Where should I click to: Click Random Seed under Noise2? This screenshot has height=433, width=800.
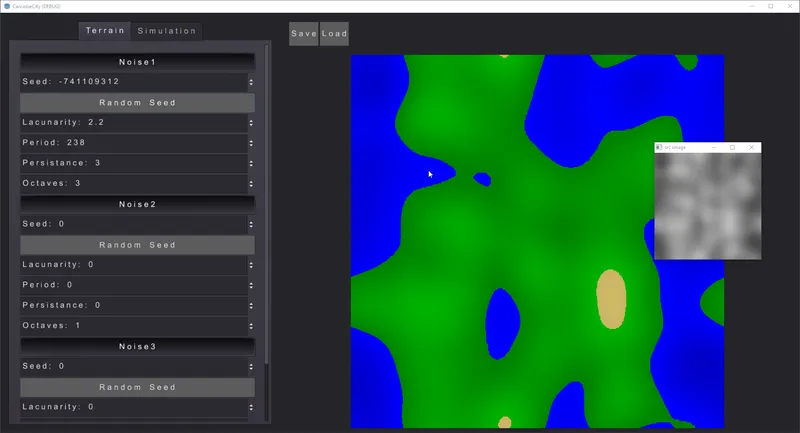pos(137,245)
